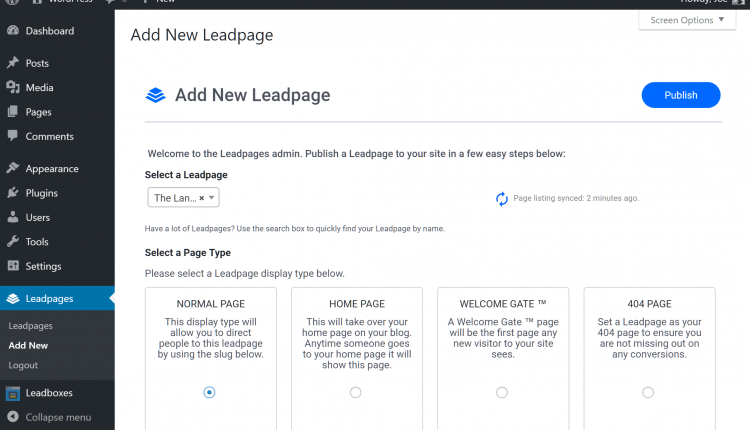Click the Normal Page card title

pos(210,304)
